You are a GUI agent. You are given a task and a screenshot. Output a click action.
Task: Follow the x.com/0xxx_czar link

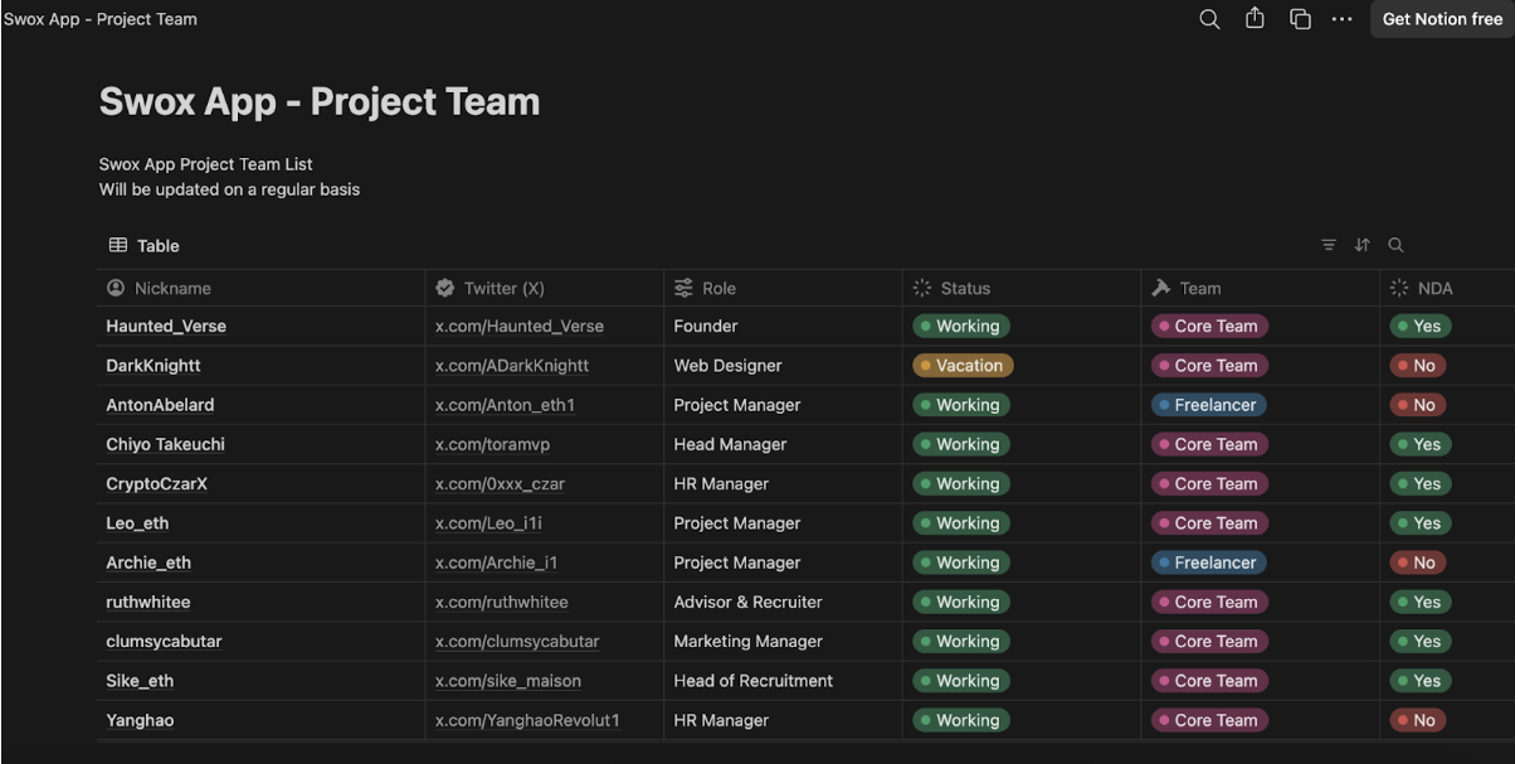500,484
